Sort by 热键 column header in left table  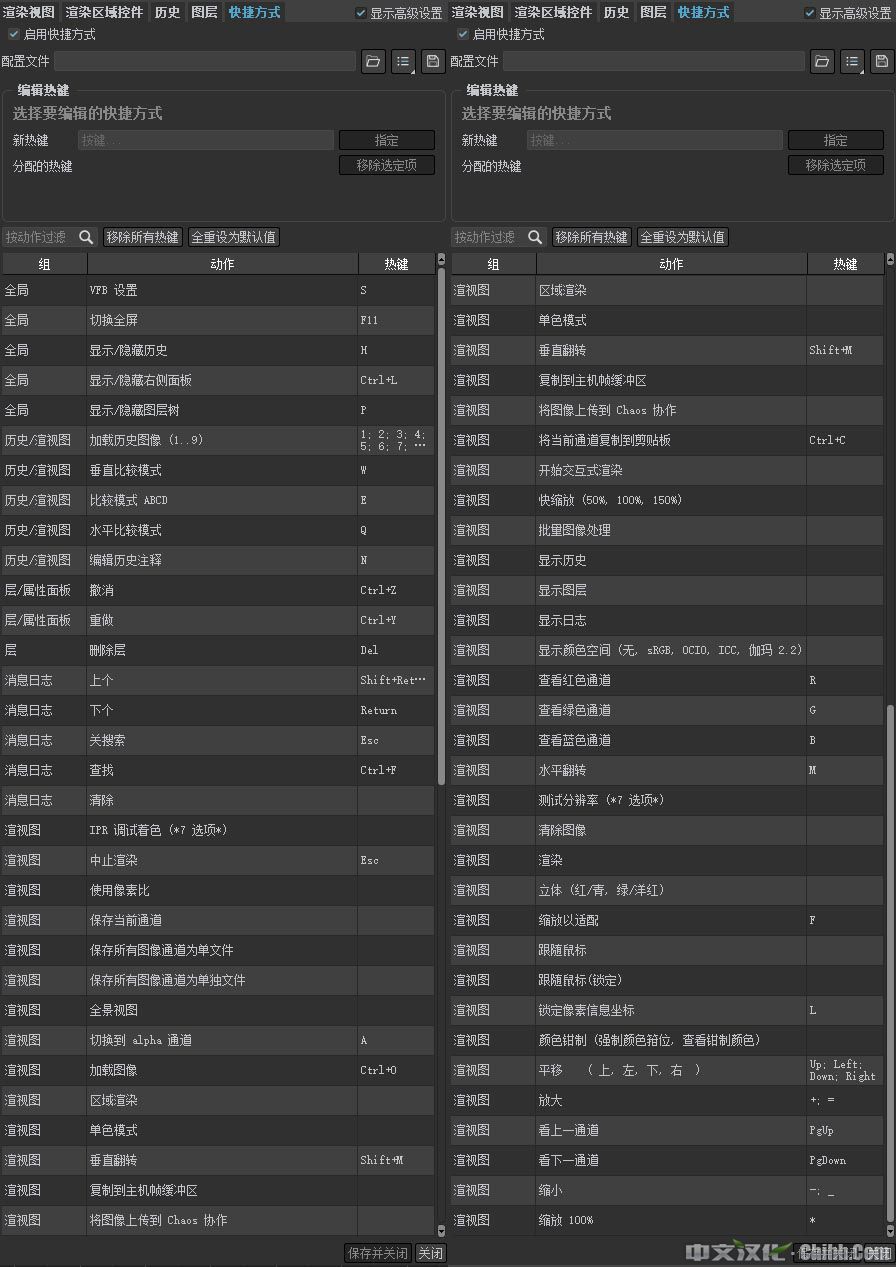click(x=396, y=264)
